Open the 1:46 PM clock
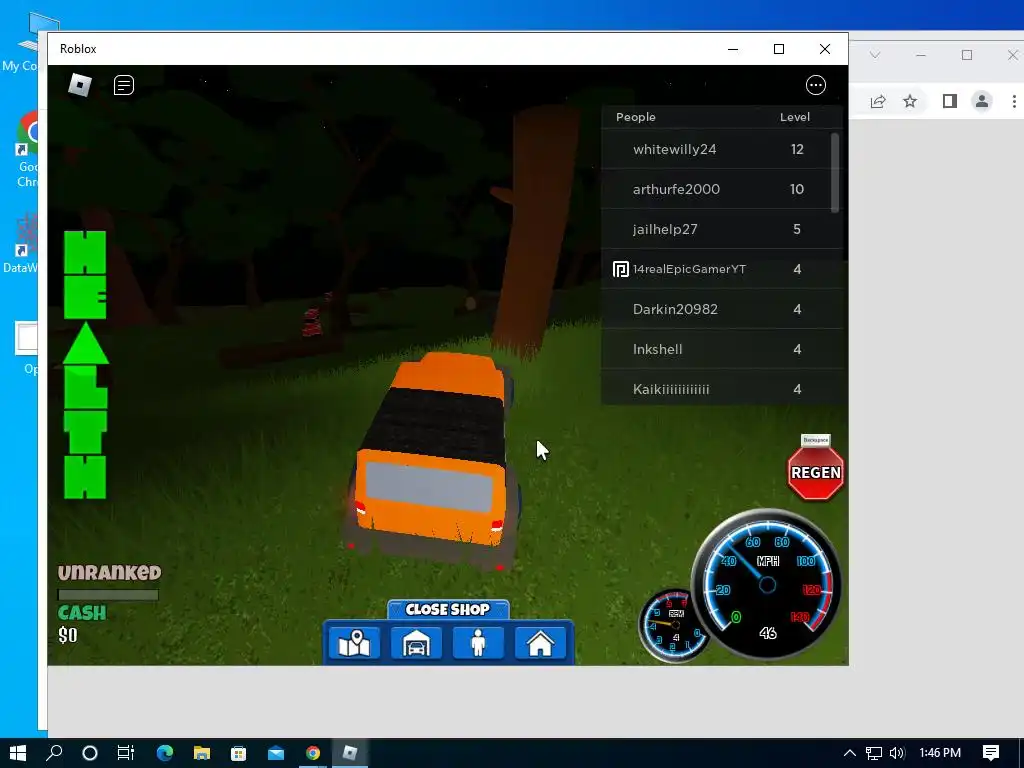 pyautogui.click(x=940, y=753)
